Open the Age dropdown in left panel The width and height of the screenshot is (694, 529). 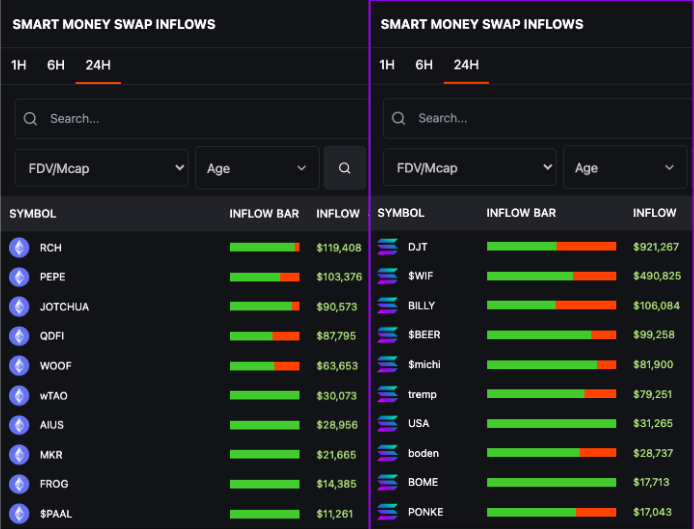click(257, 168)
